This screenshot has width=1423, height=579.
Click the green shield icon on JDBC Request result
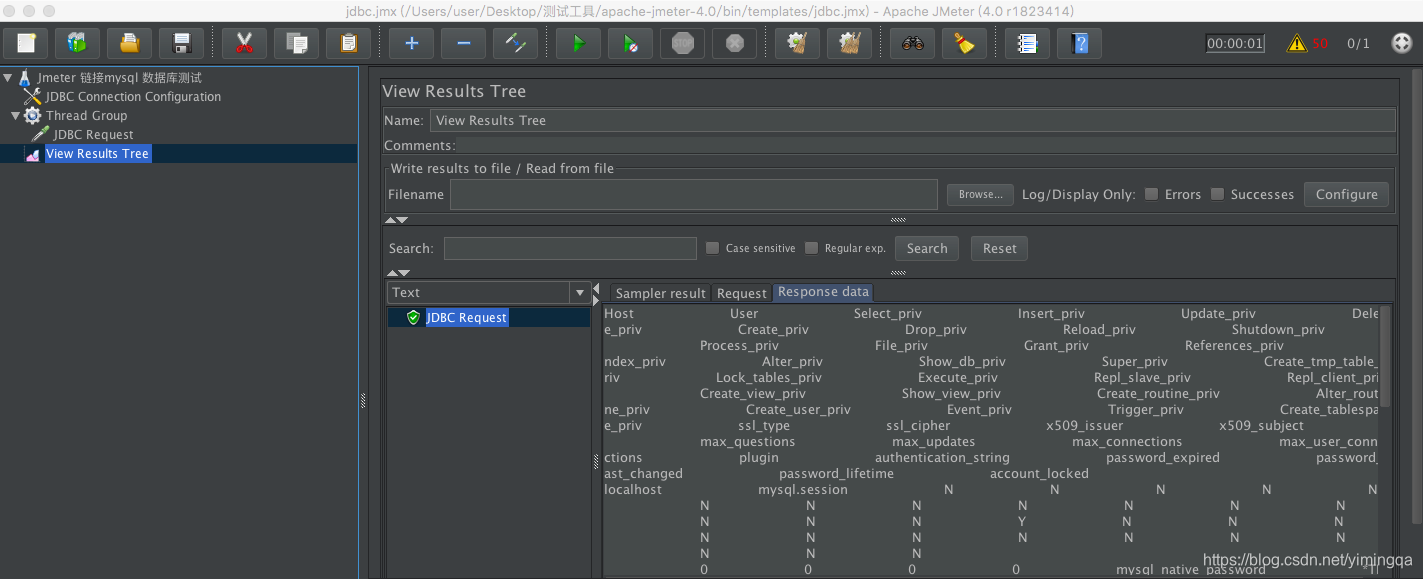click(413, 317)
